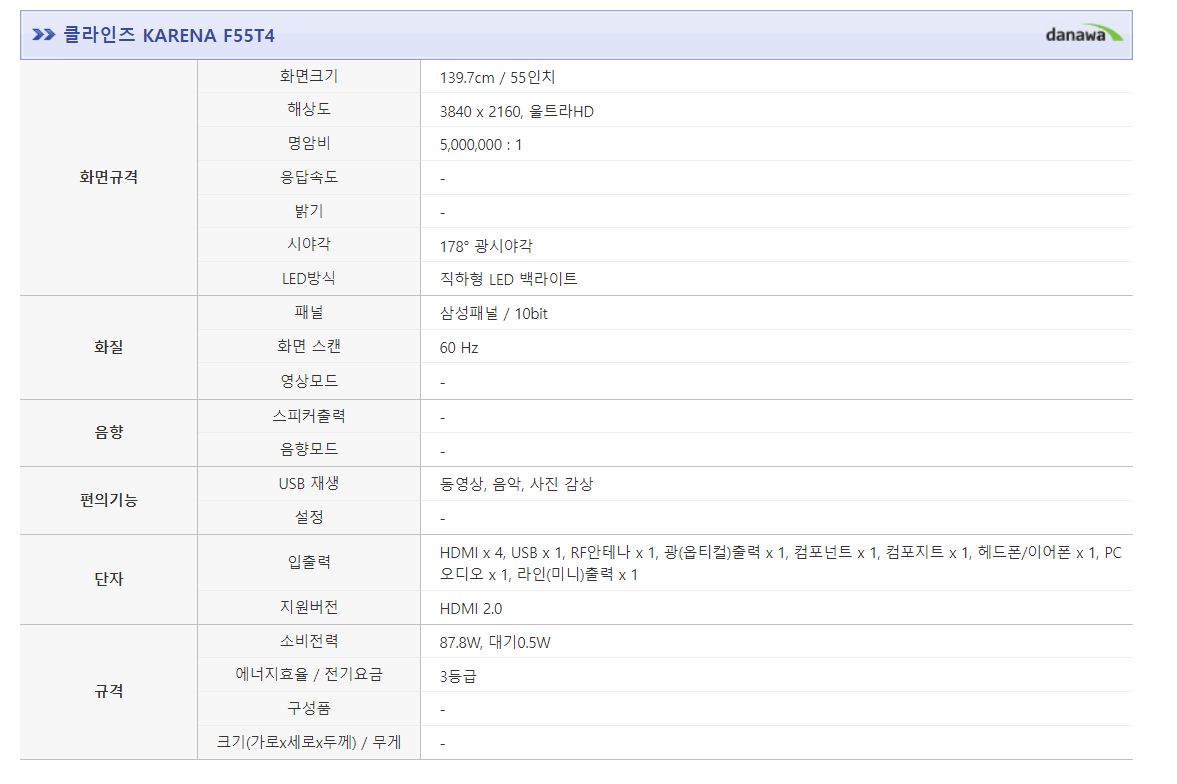
Task: Click the value 5,000,000 : 1
Action: point(481,145)
